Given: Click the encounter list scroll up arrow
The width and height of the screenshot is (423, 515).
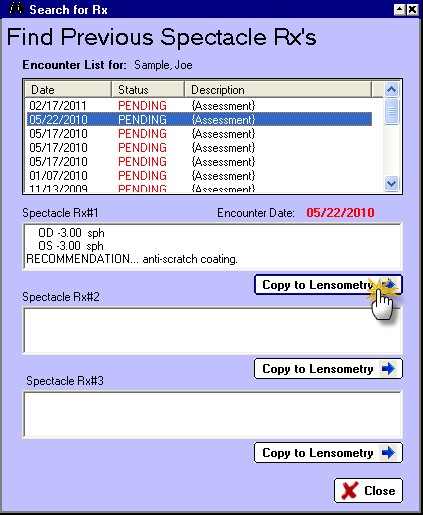Looking at the screenshot, I should tap(391, 89).
